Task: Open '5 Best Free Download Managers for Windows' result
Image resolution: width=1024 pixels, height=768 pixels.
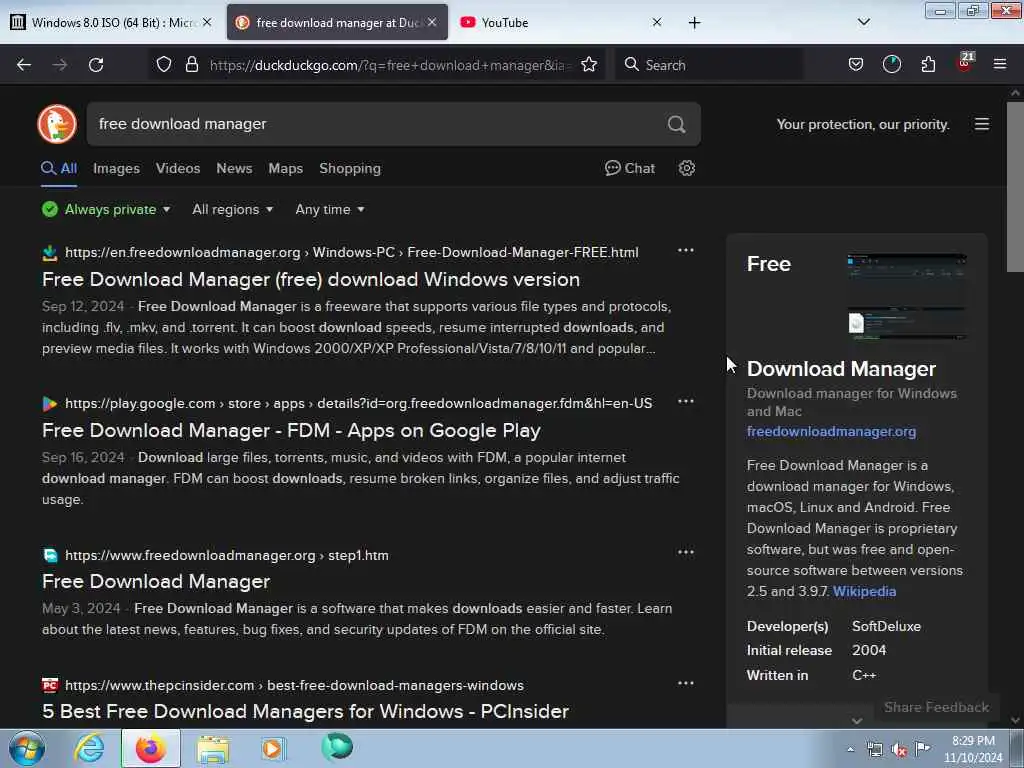Action: pyautogui.click(x=306, y=711)
